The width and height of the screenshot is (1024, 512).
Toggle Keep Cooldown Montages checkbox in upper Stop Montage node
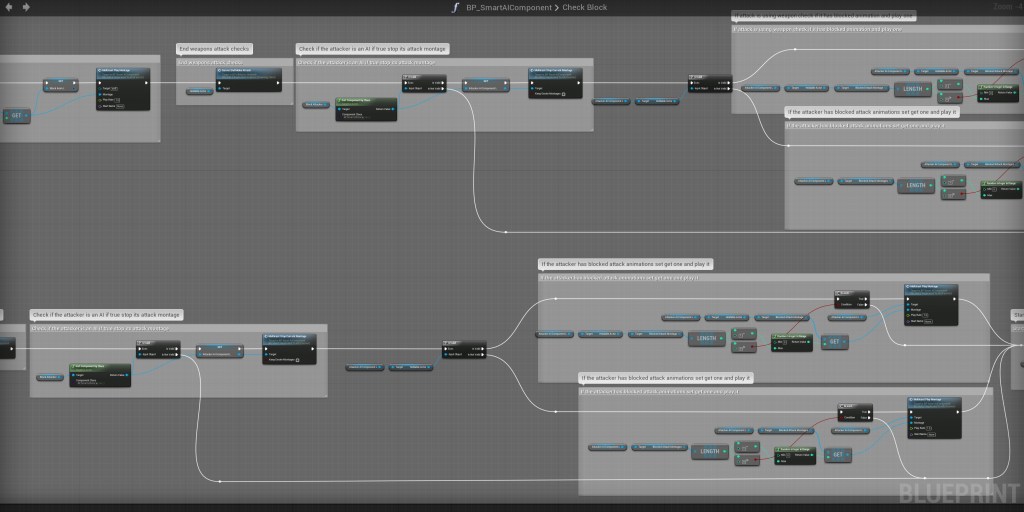(563, 94)
